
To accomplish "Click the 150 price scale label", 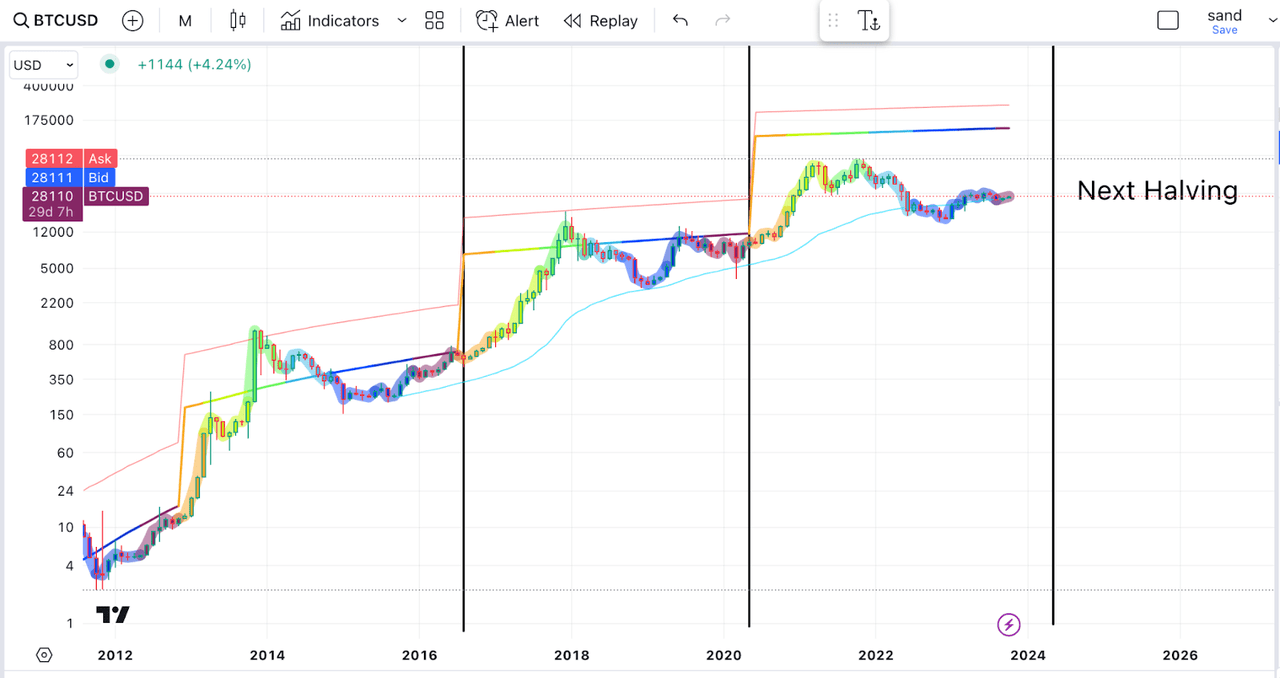I will click(60, 415).
